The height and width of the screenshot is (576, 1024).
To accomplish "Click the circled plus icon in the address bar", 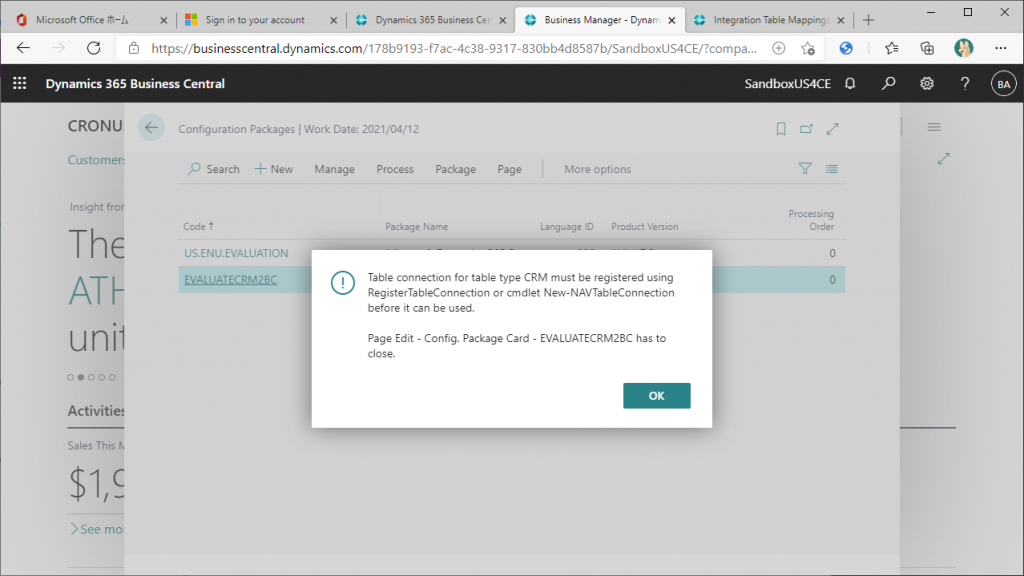I will [x=778, y=48].
